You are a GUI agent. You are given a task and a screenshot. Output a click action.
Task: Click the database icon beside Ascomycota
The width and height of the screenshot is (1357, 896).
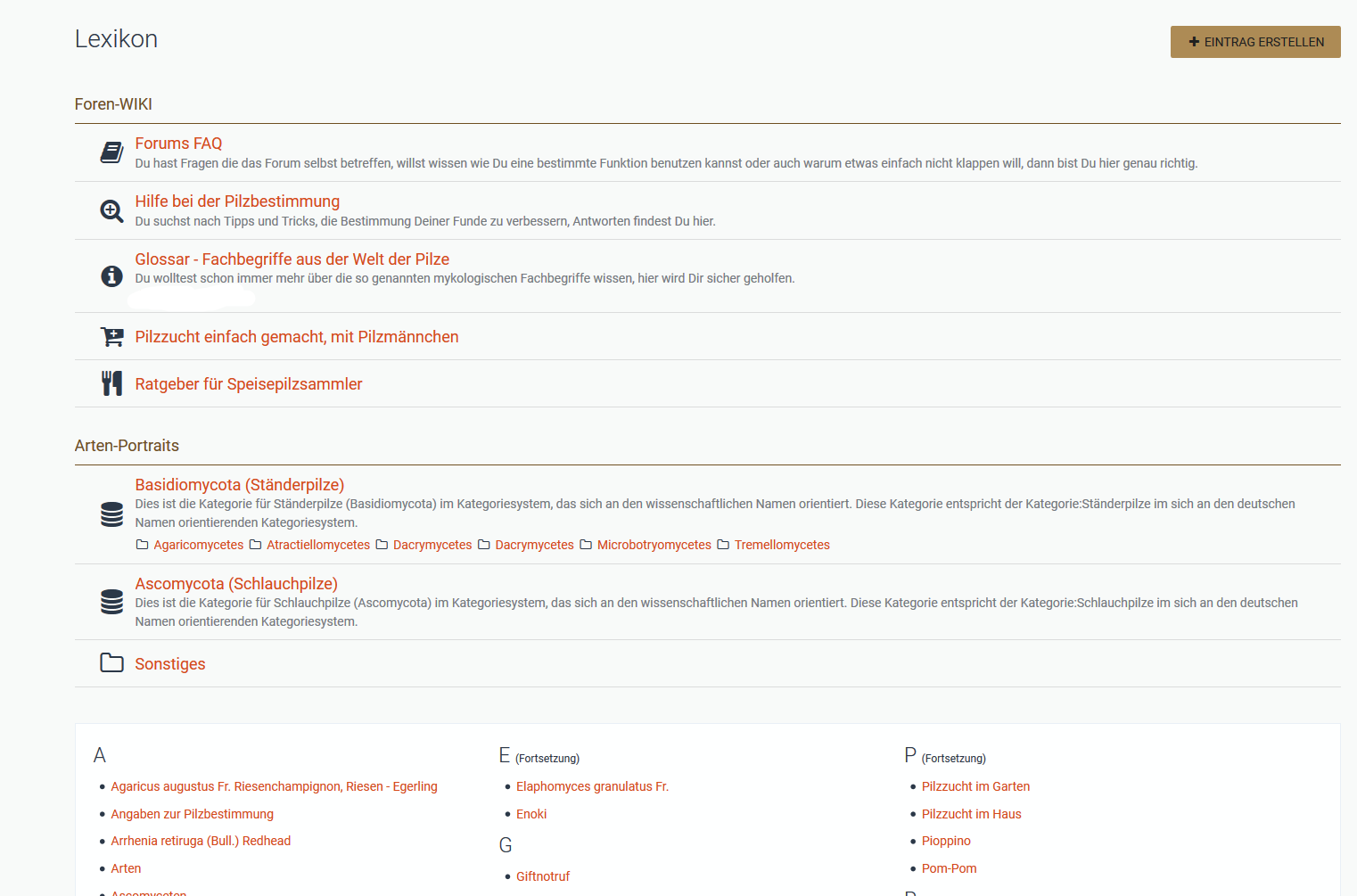pos(111,602)
